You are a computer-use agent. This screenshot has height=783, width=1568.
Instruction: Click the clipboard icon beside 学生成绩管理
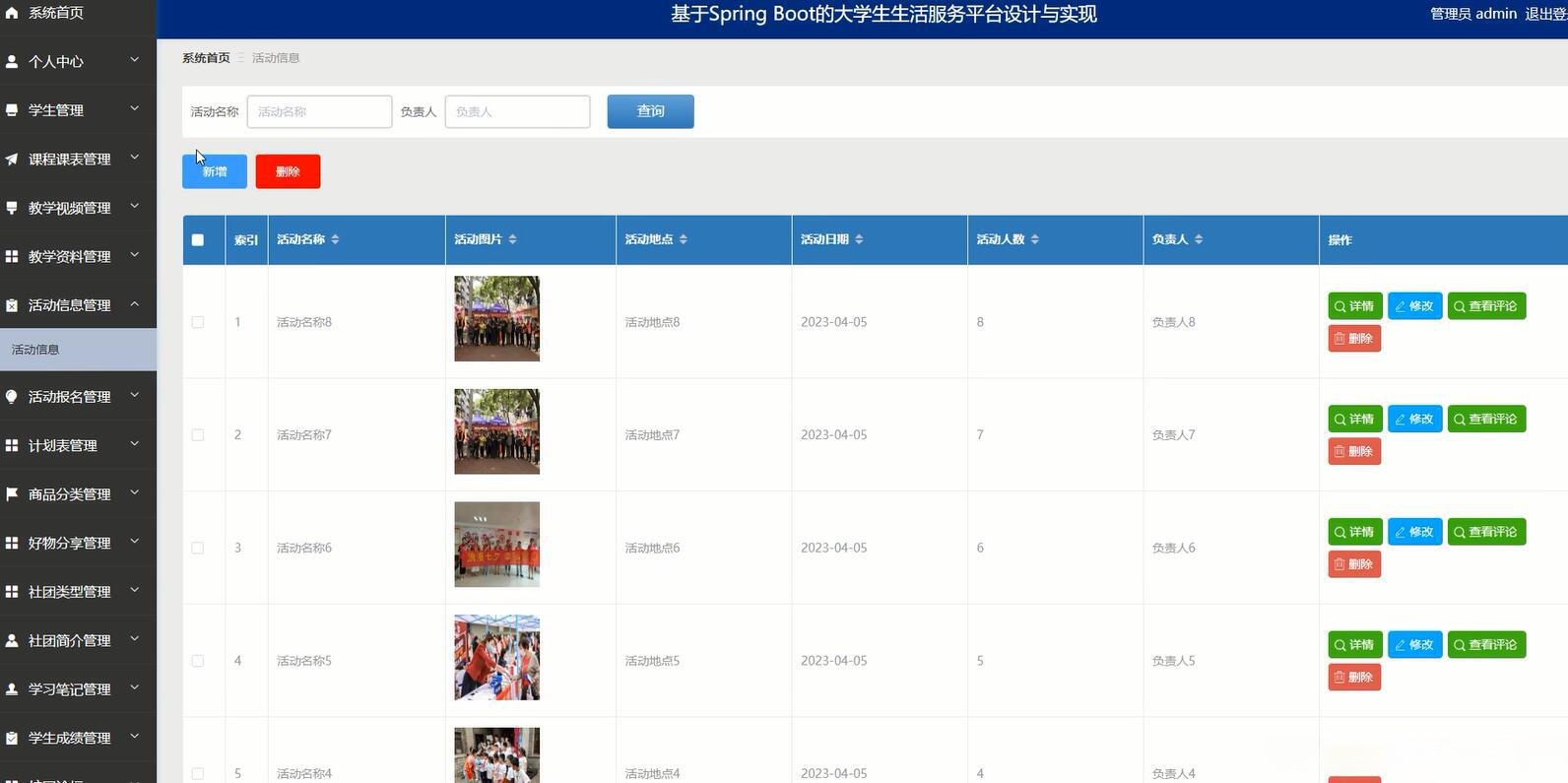(12, 738)
